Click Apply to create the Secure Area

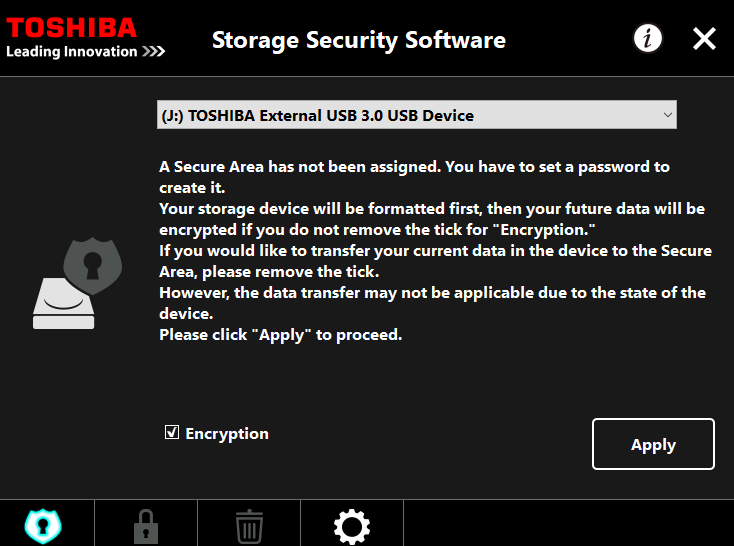point(653,444)
